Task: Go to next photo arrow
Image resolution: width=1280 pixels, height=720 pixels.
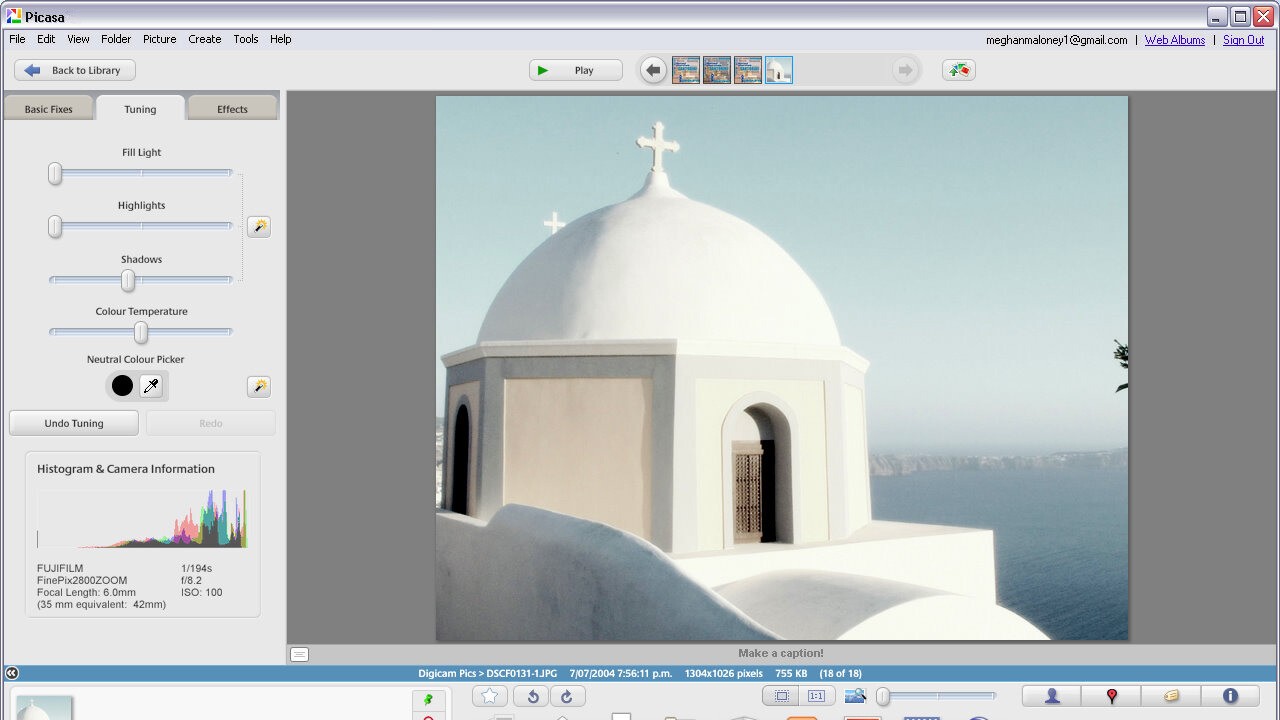Action: [x=905, y=70]
